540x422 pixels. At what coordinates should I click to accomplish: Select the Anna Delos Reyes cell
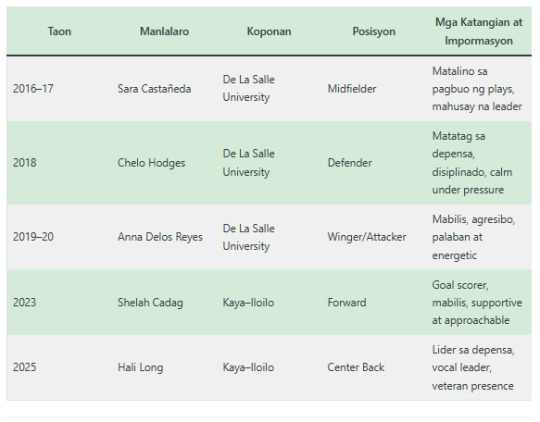coord(160,237)
